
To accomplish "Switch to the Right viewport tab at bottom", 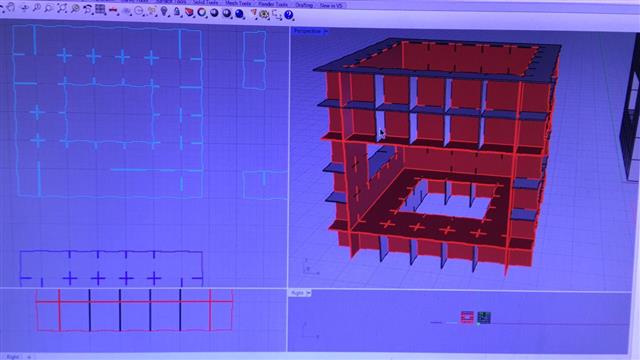I will point(13,356).
